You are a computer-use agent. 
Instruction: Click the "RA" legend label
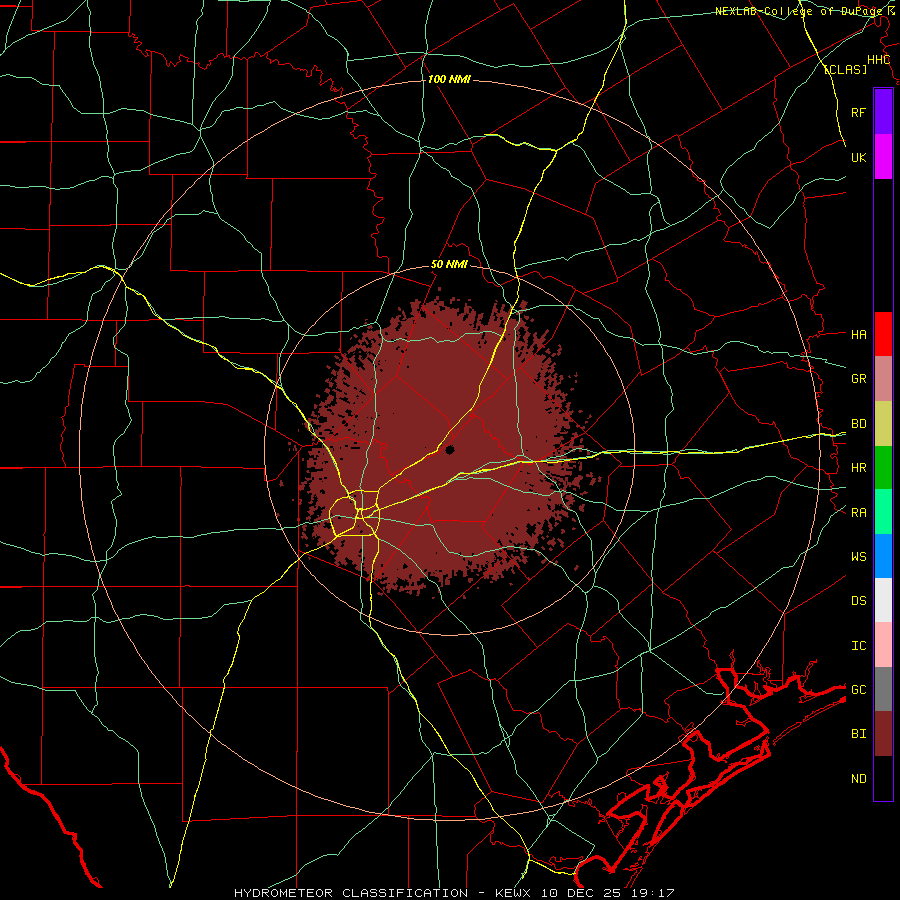tap(858, 513)
